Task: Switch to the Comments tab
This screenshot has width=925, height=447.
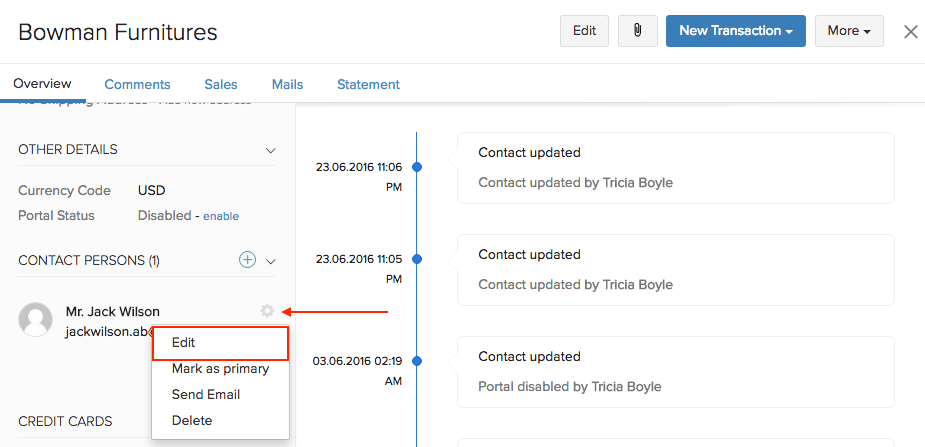Action: point(137,84)
